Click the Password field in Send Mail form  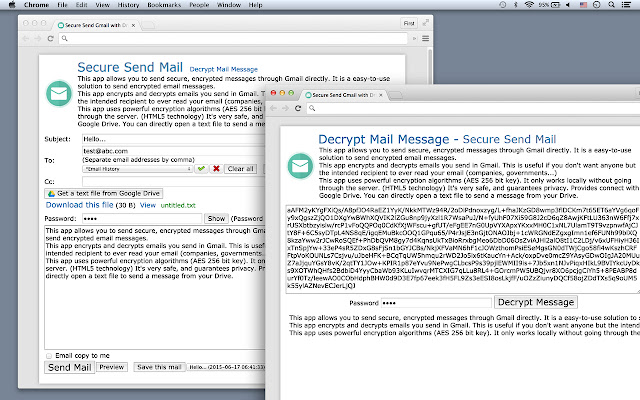(142, 218)
